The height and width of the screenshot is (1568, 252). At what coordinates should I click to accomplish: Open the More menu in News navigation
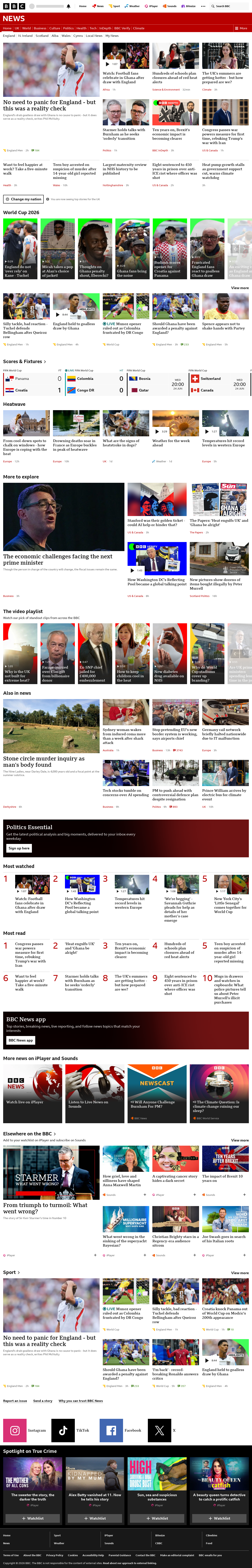[x=241, y=28]
